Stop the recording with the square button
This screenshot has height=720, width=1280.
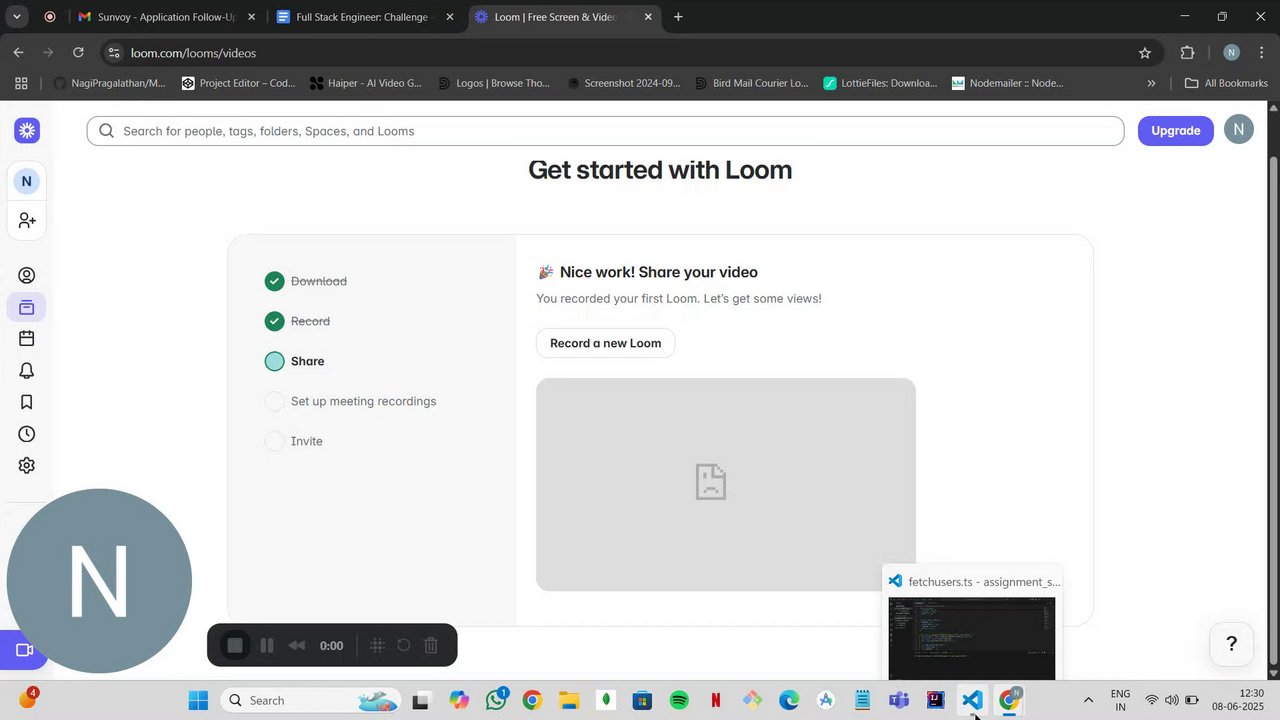click(235, 646)
